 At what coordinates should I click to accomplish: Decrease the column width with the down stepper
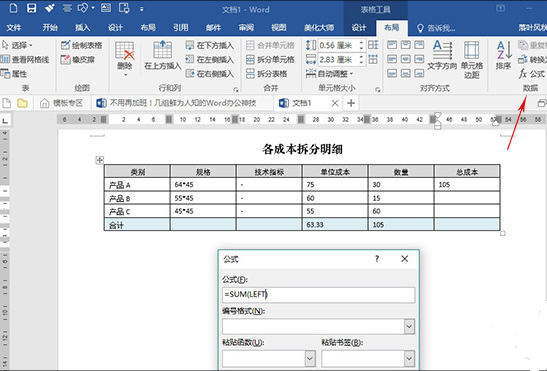361,63
